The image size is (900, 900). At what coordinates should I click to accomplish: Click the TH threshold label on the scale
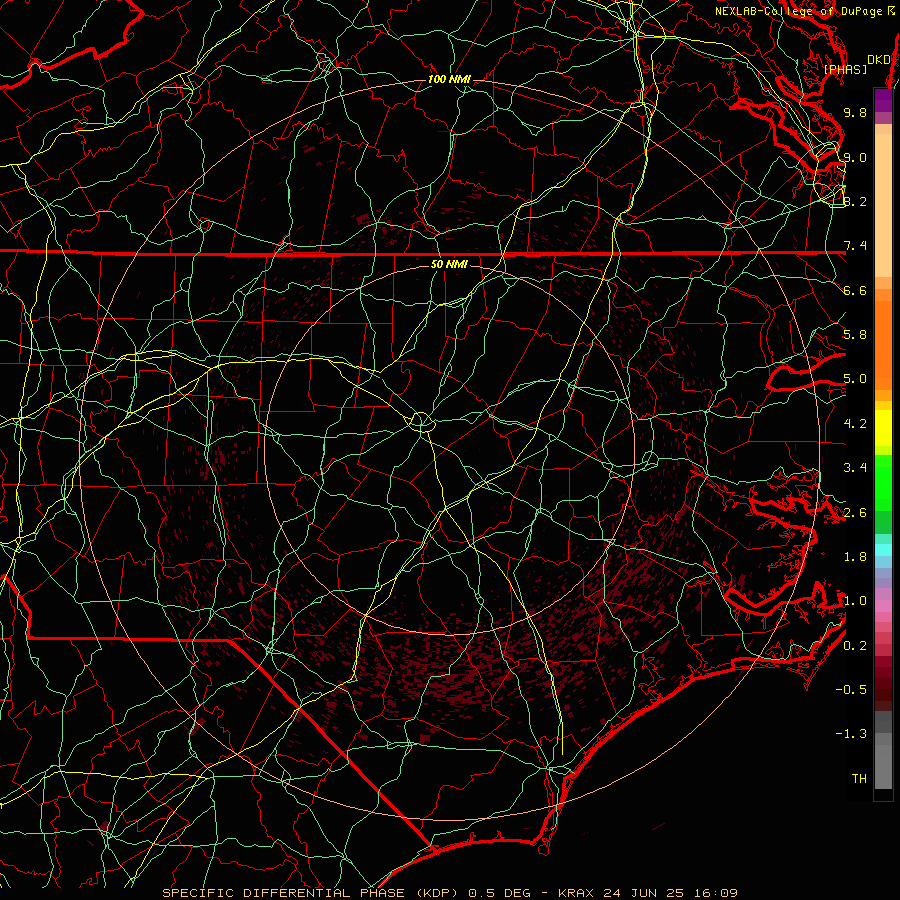(x=859, y=779)
